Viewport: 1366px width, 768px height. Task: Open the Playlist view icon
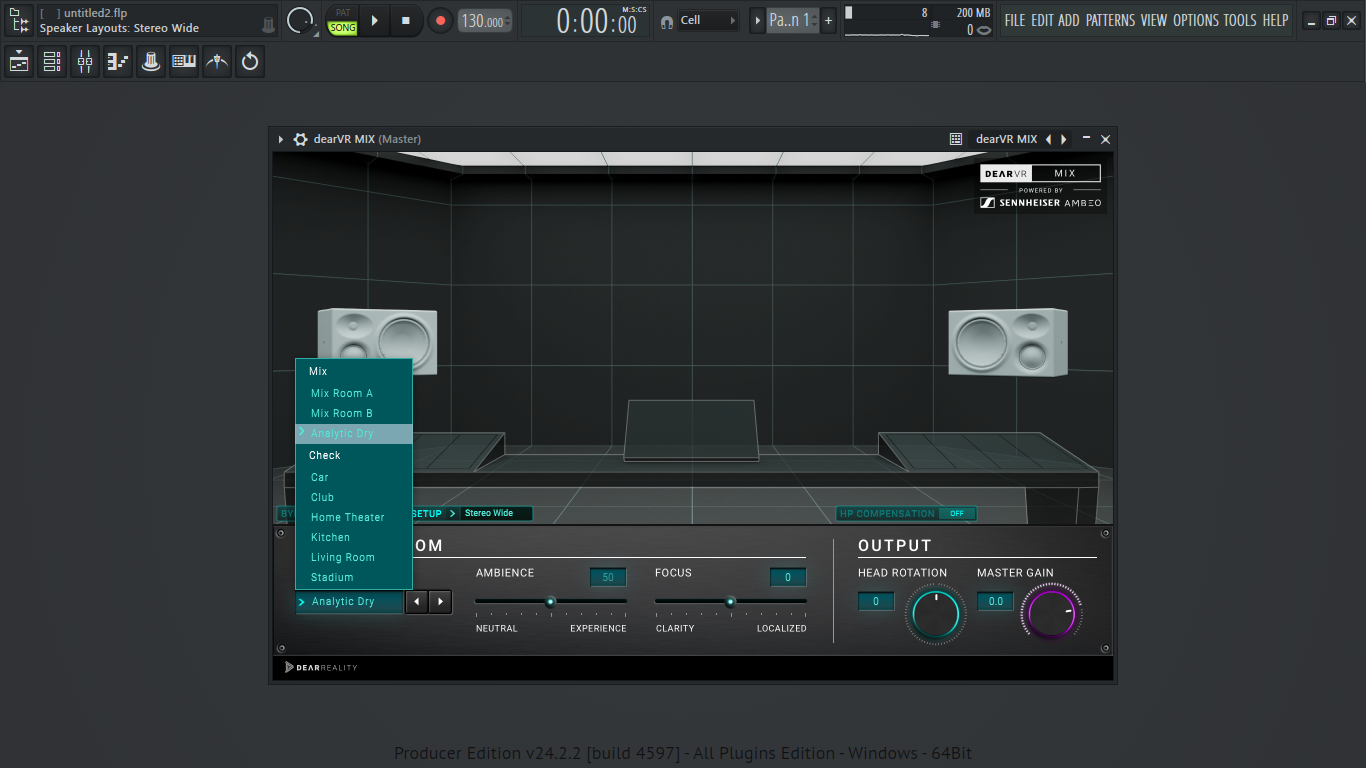pos(19,62)
